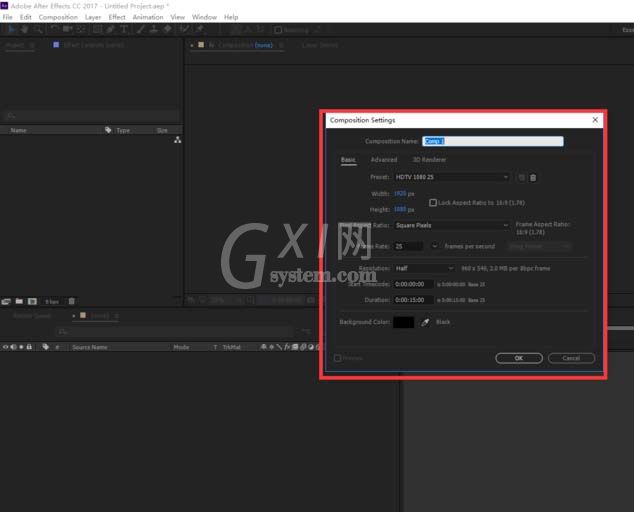The width and height of the screenshot is (634, 512).
Task: Select the Puppet Pin tool
Action: click(x=199, y=29)
